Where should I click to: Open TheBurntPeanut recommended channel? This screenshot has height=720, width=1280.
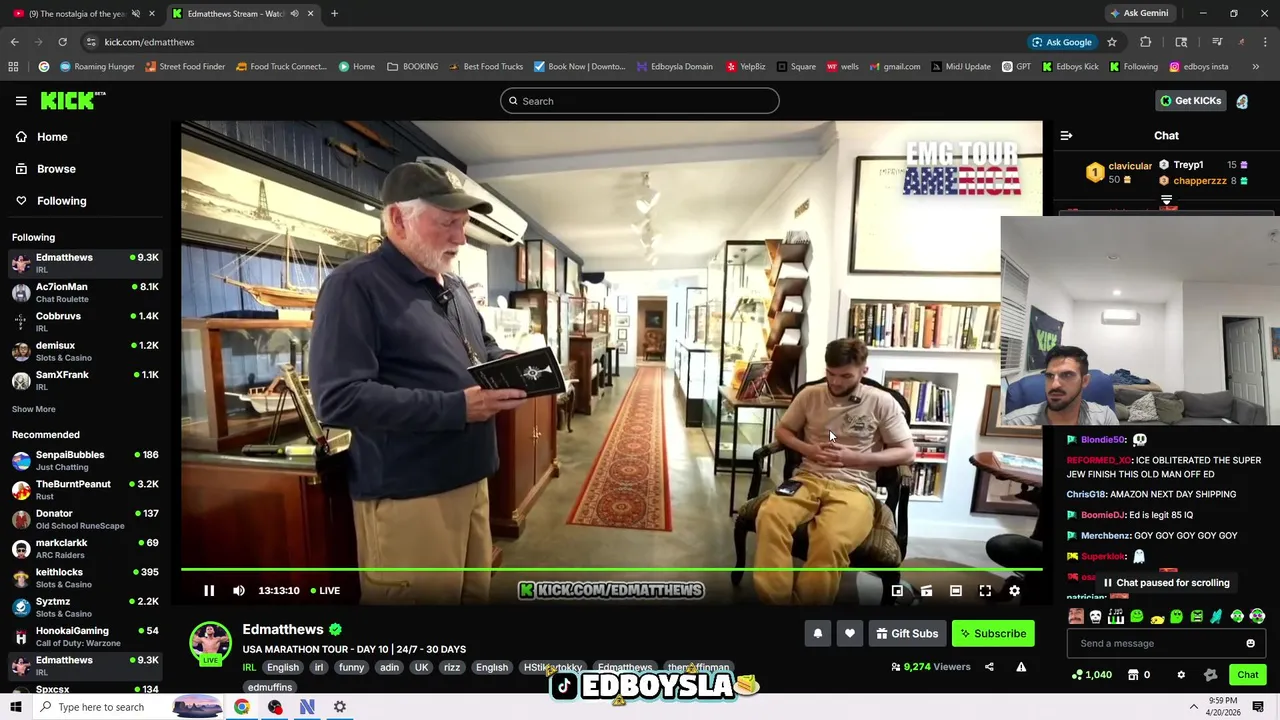pyautogui.click(x=85, y=489)
